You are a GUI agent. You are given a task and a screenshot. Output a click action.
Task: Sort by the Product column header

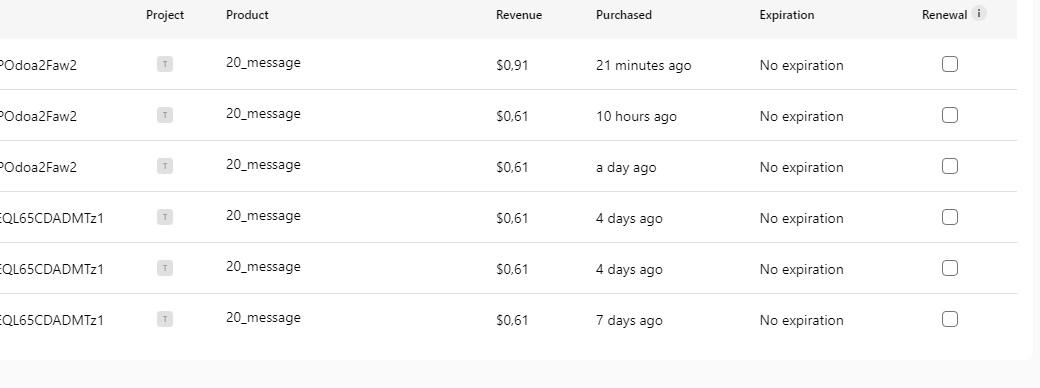(247, 15)
